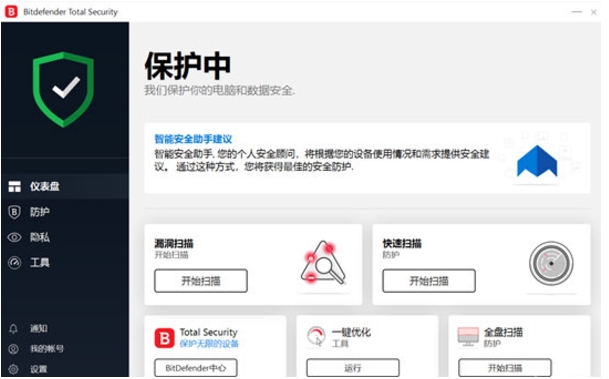This screenshot has height=379, width=609.
Task: Start scan under 漏洞扫描 card
Action: (x=201, y=281)
